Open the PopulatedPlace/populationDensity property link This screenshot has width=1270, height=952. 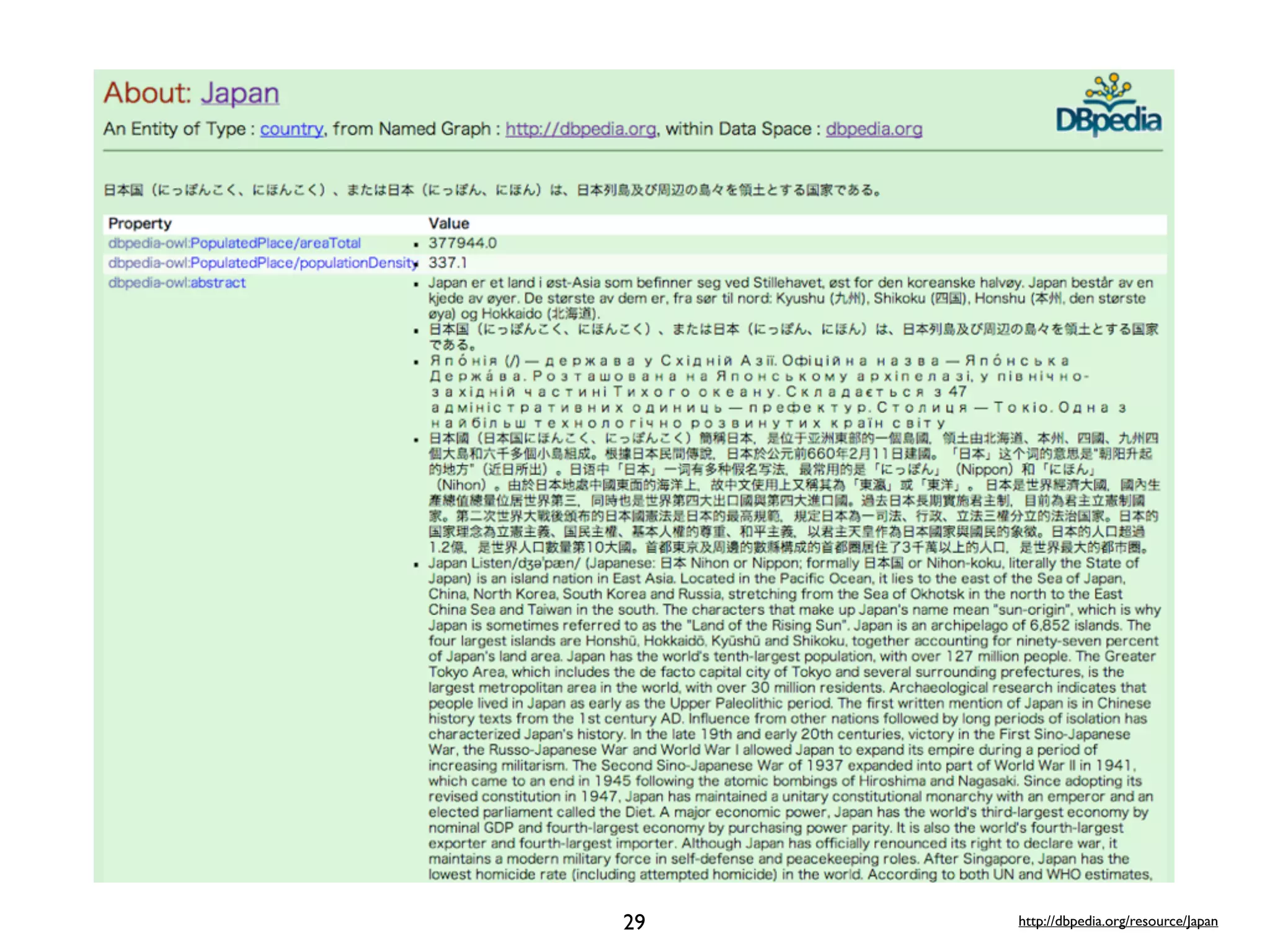263,263
